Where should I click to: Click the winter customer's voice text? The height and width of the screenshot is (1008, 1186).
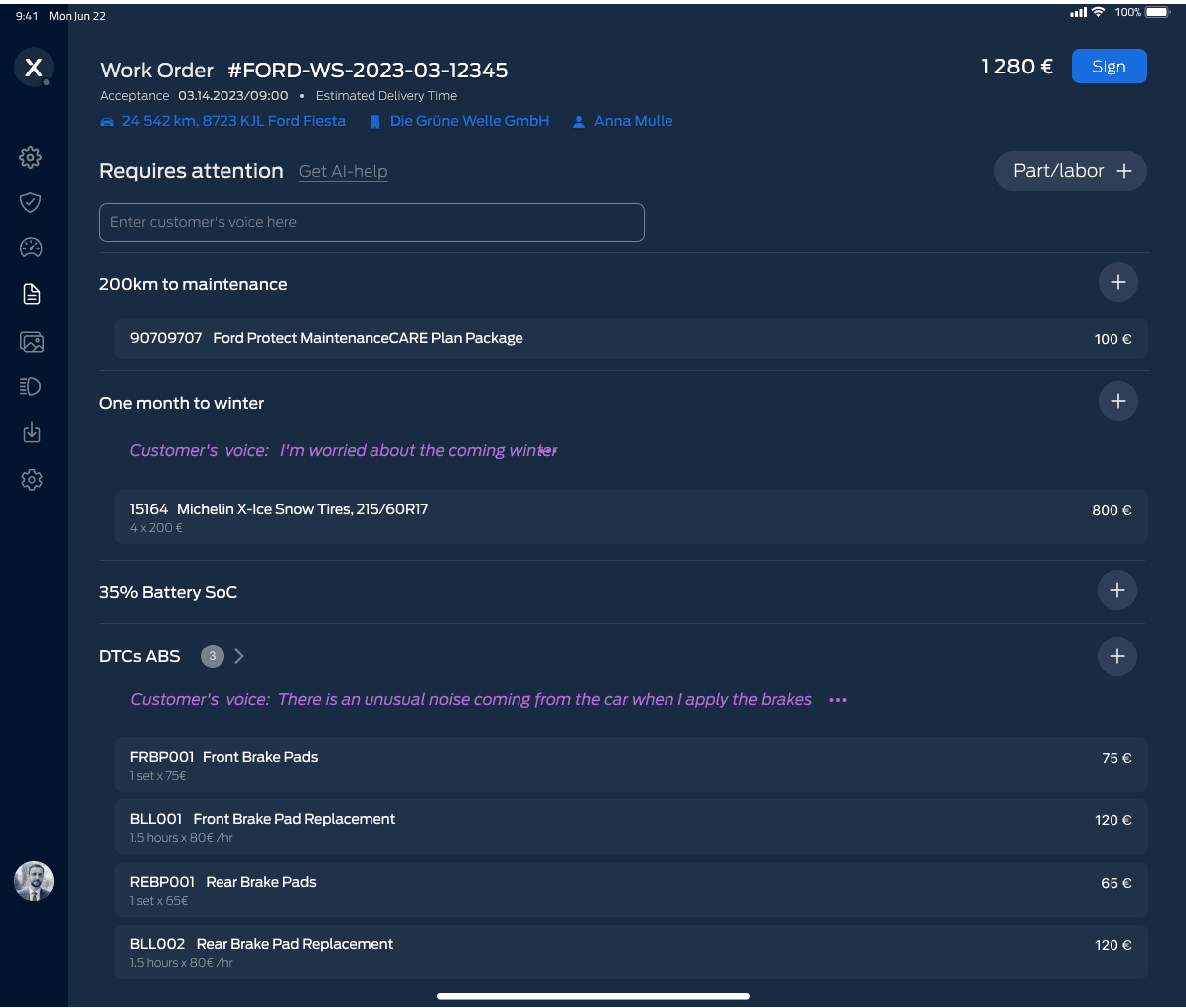pos(344,451)
